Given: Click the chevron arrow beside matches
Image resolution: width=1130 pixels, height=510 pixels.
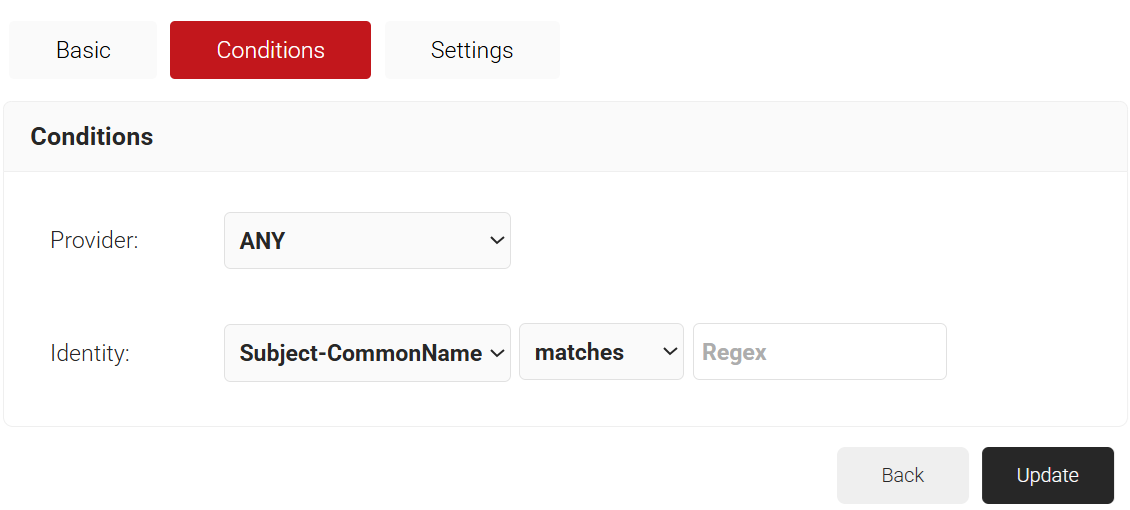Looking at the screenshot, I should coord(670,352).
